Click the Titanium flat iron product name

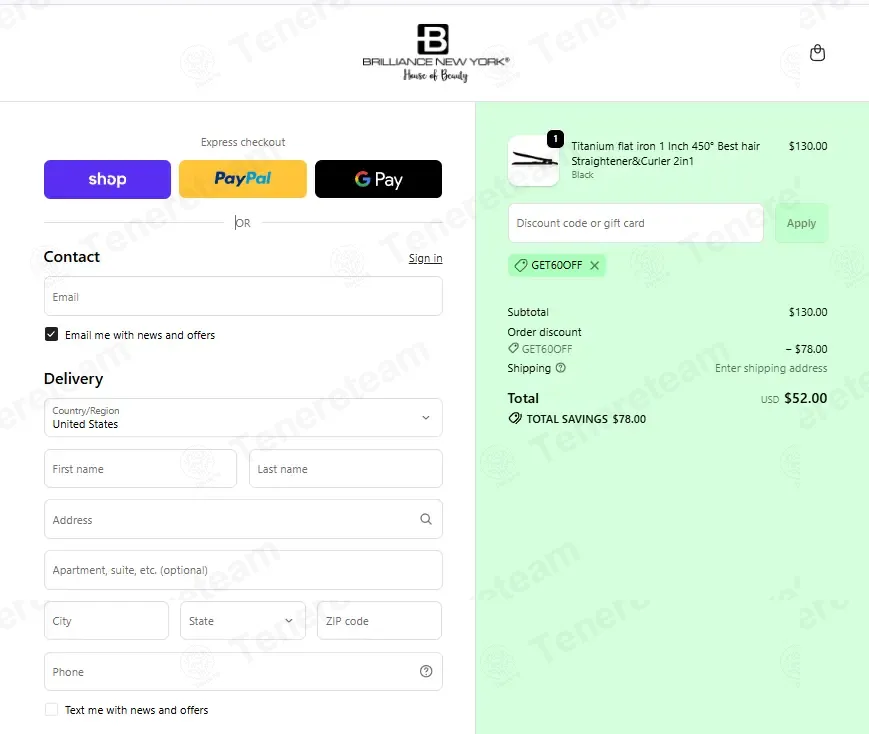point(666,154)
